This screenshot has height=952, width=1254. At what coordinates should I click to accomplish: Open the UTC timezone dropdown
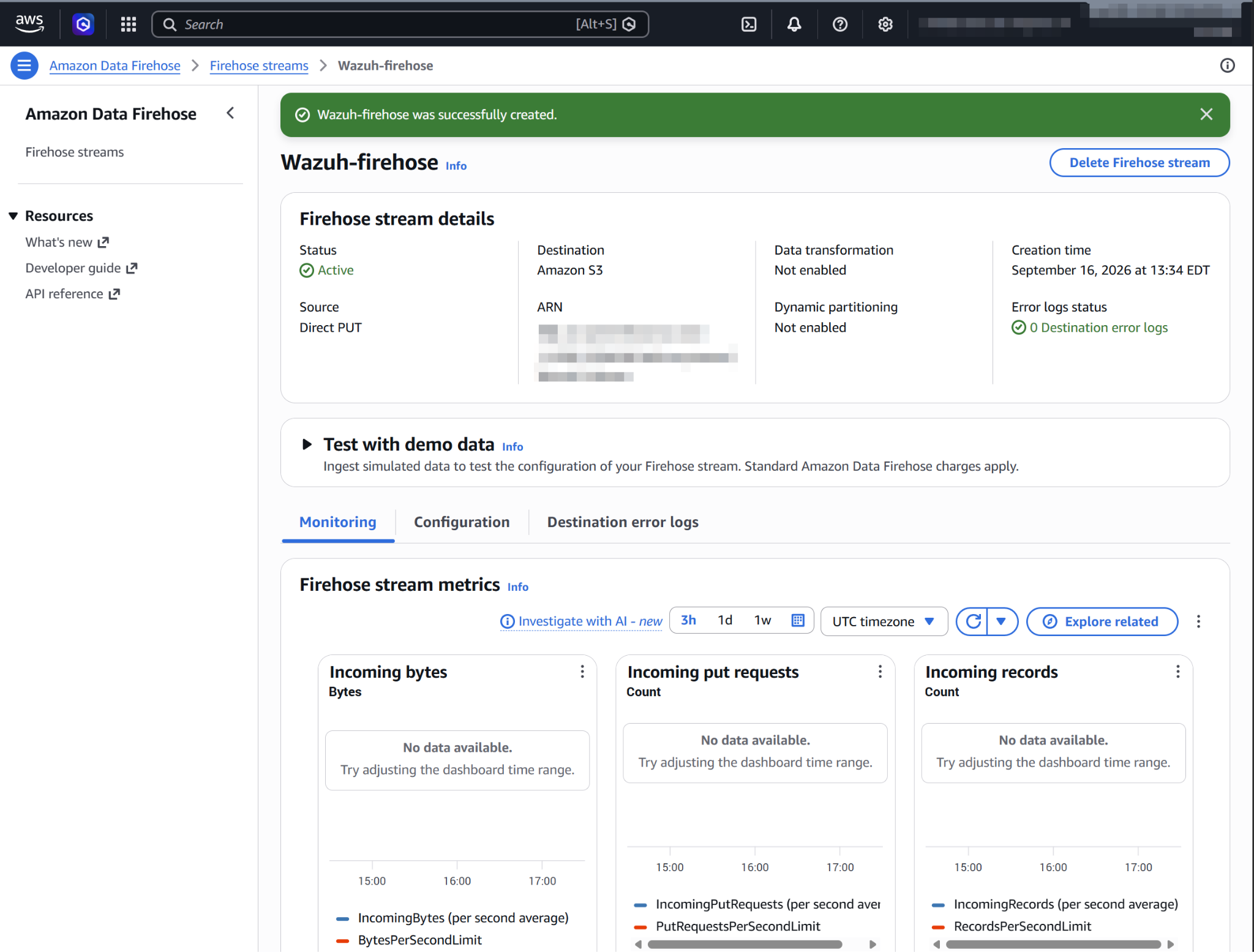coord(884,621)
